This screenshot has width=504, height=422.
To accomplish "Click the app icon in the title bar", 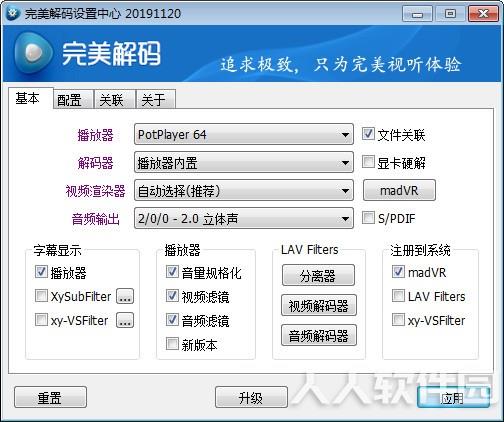I will click(13, 14).
